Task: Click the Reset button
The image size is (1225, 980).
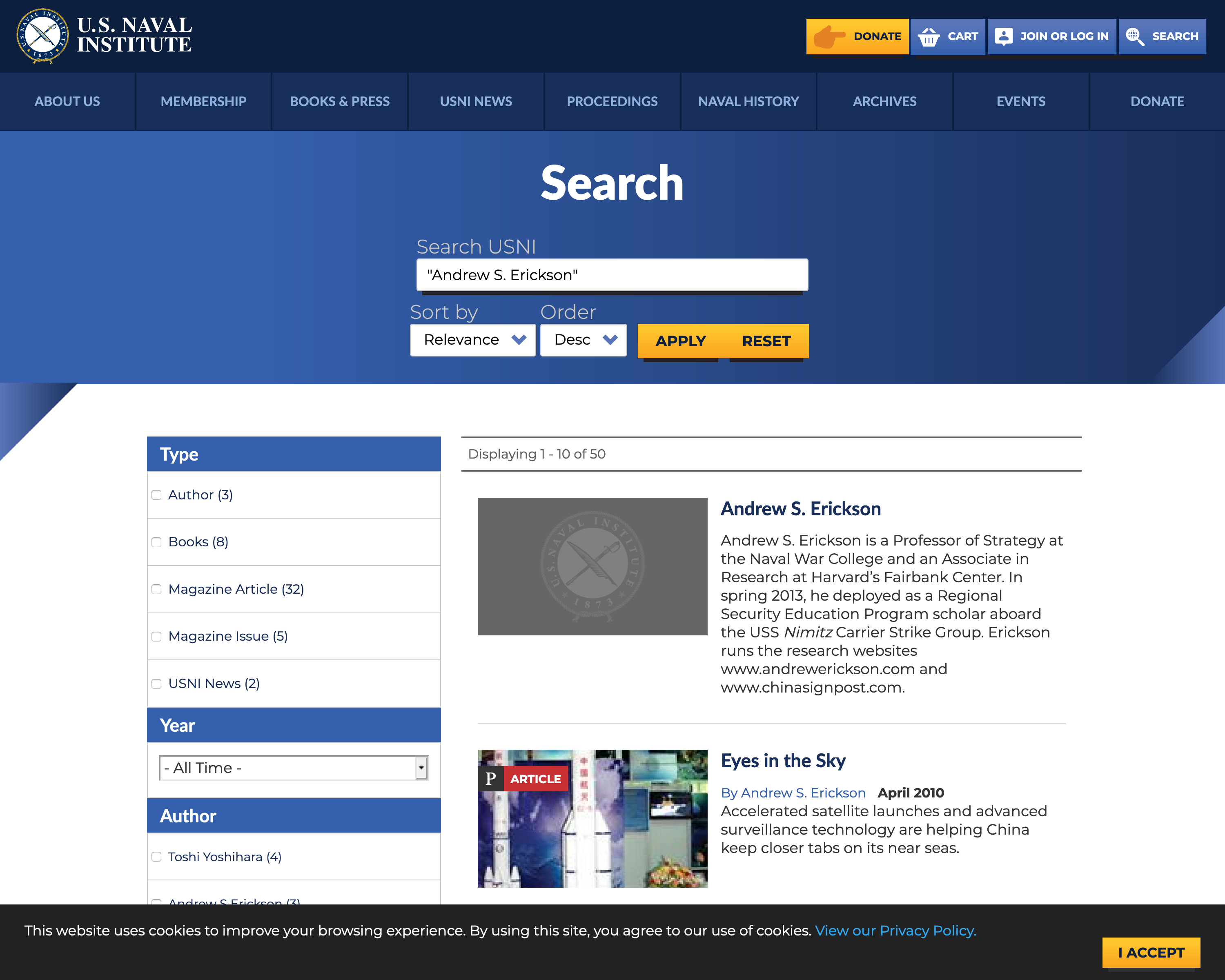Action: coord(766,341)
